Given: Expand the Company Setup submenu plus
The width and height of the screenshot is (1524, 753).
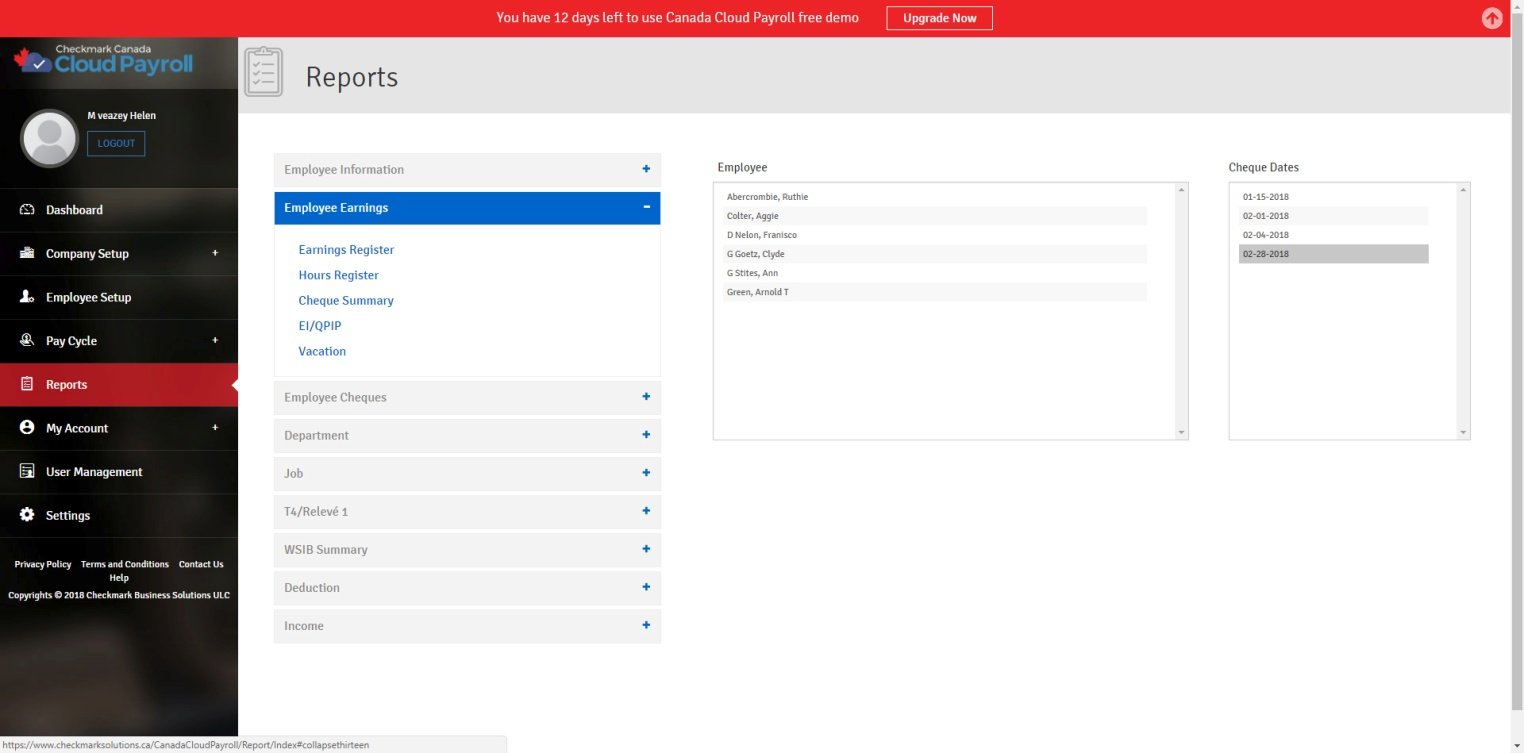Looking at the screenshot, I should tap(215, 253).
